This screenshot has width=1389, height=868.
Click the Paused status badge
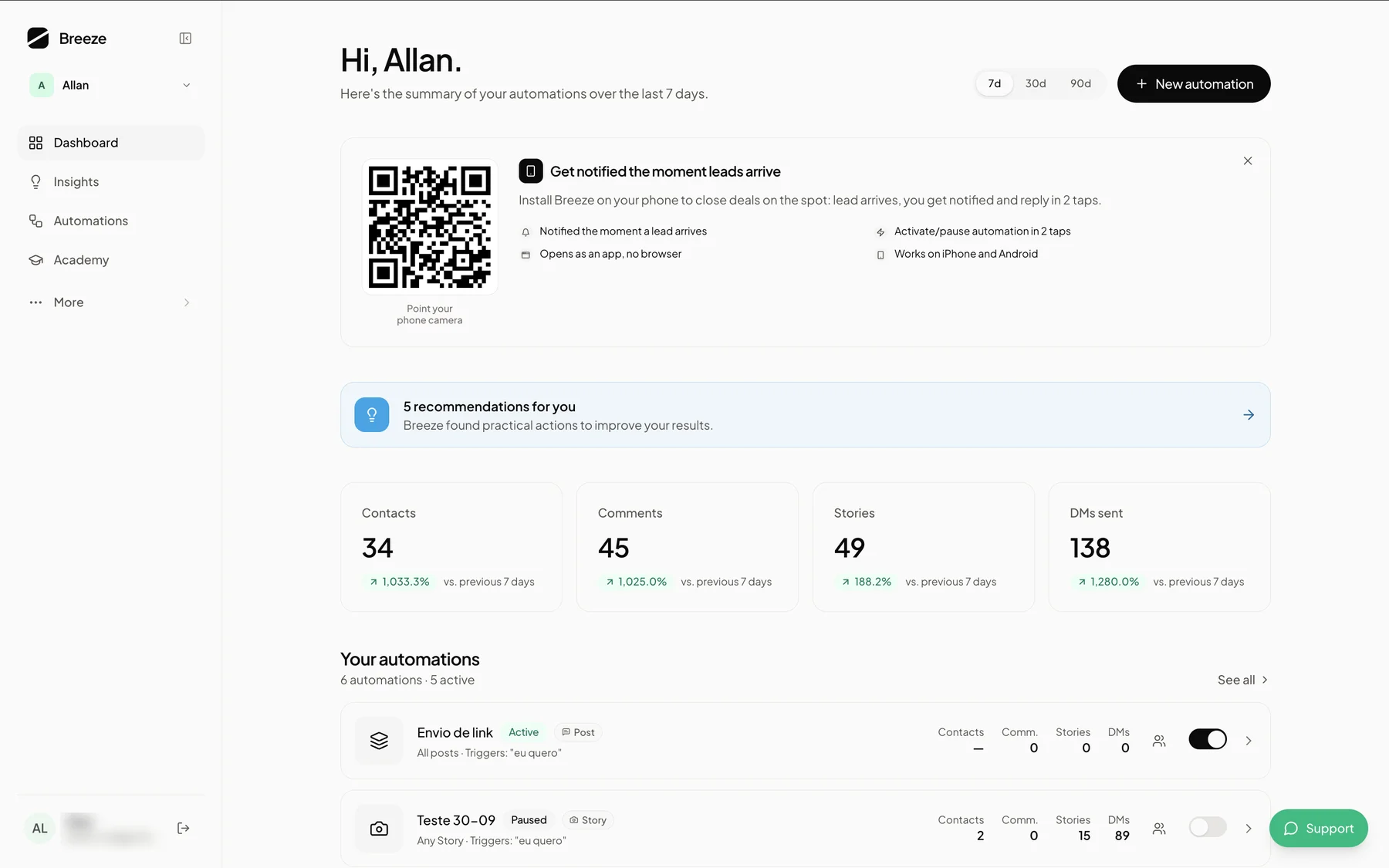click(529, 820)
